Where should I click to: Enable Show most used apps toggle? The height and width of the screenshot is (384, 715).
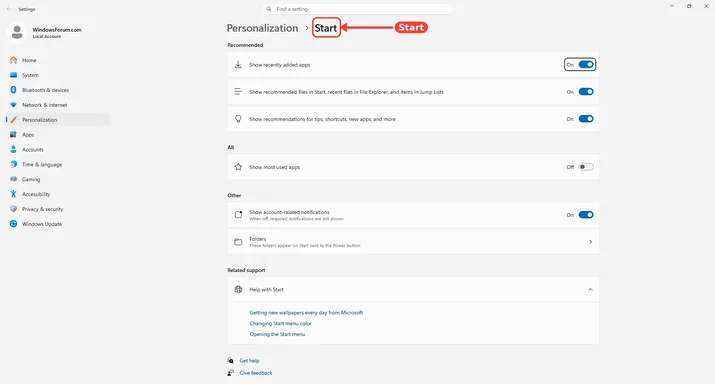pos(586,167)
